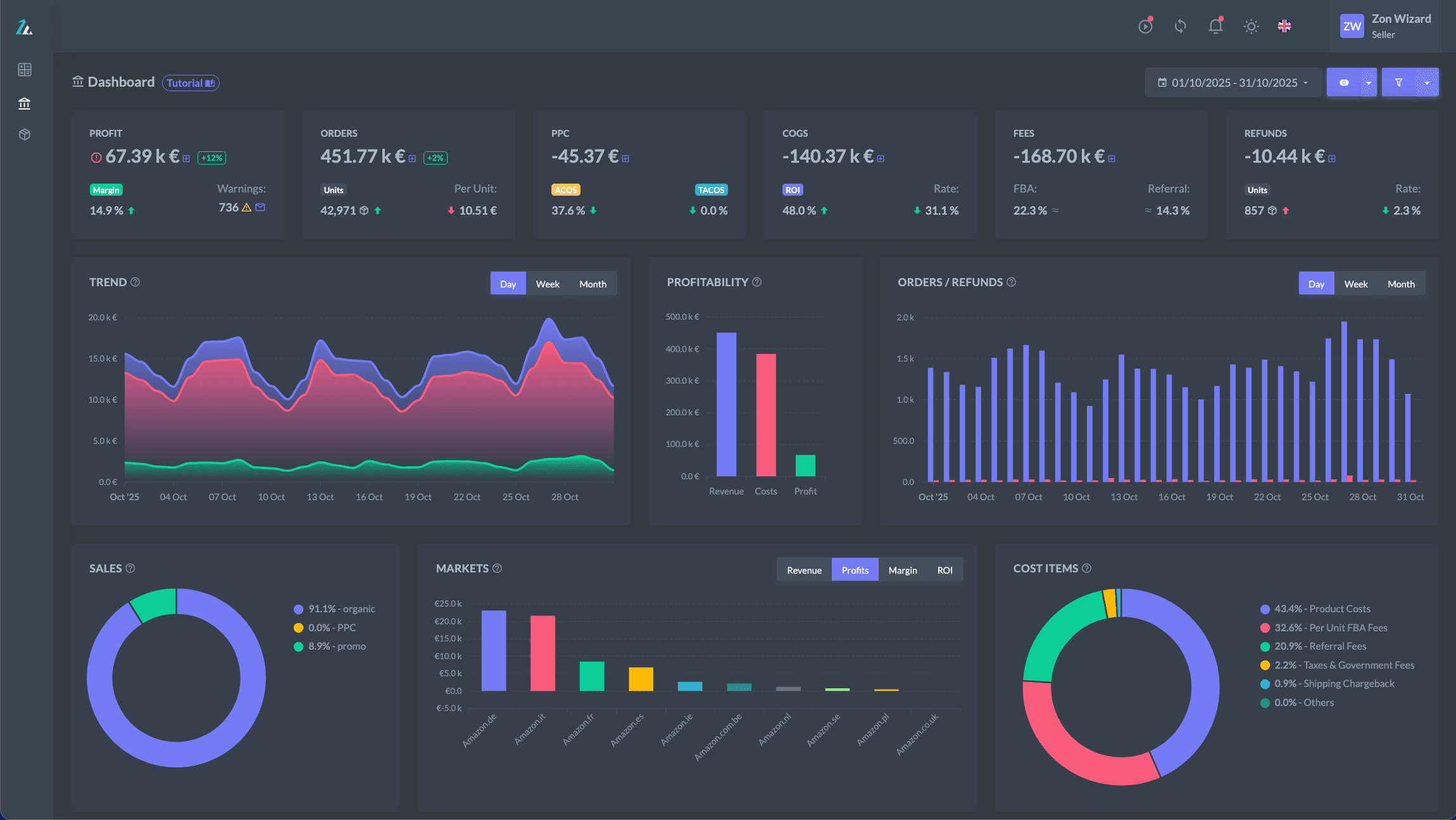Switch TREND chart to Day
1456x820 pixels.
(x=508, y=284)
